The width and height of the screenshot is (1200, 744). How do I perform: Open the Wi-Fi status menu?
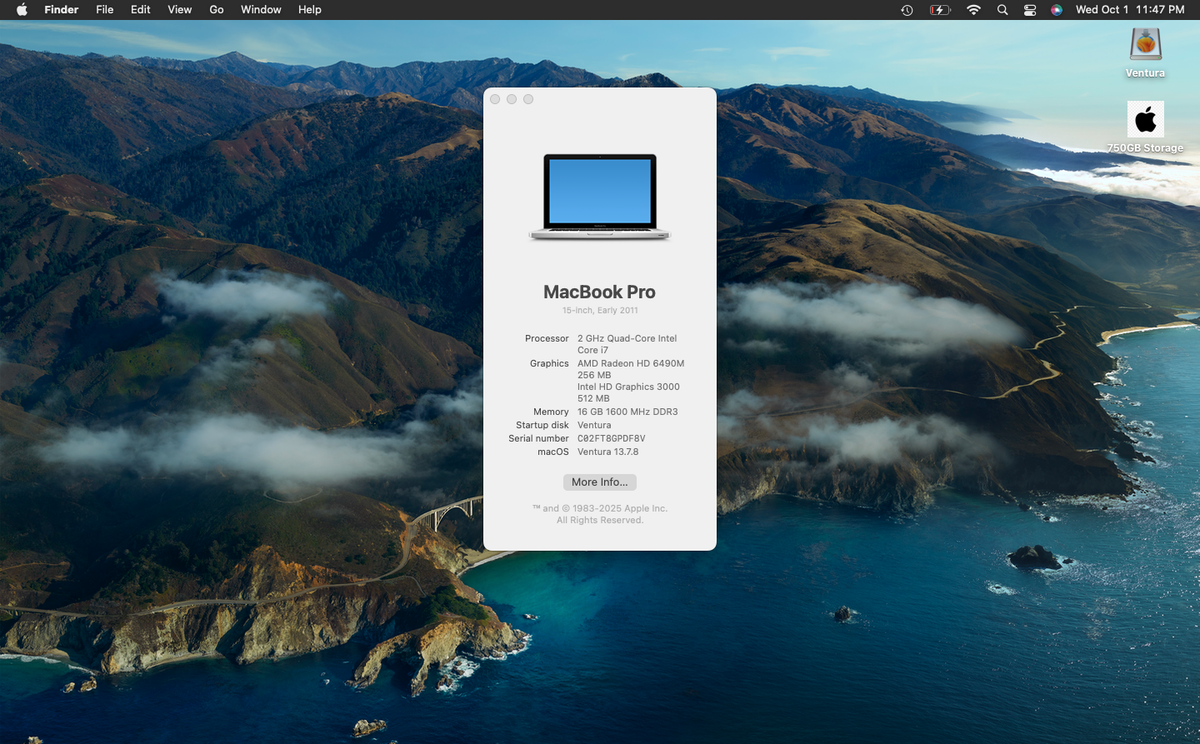pos(974,10)
